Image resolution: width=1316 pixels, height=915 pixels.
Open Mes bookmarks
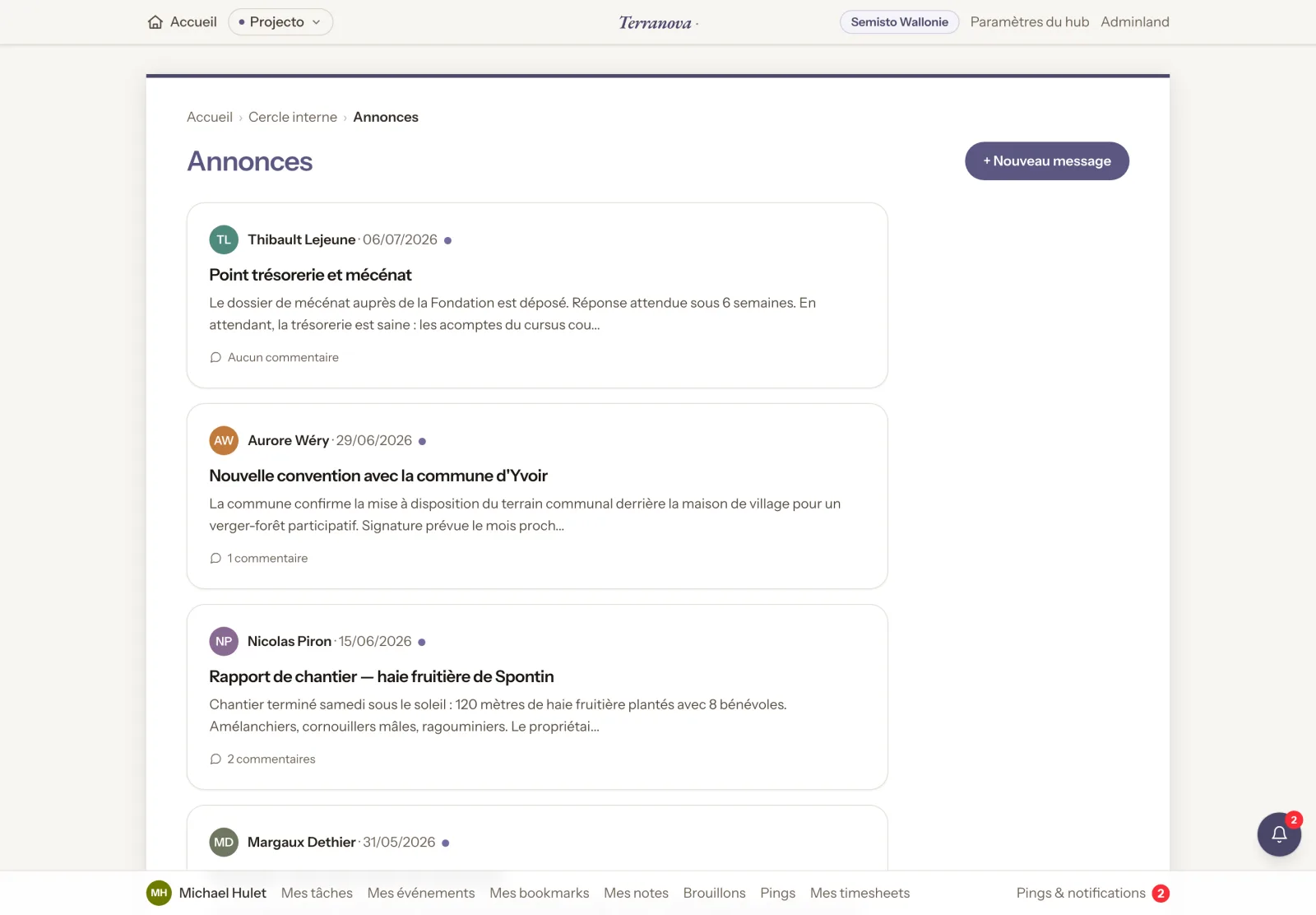tap(540, 893)
